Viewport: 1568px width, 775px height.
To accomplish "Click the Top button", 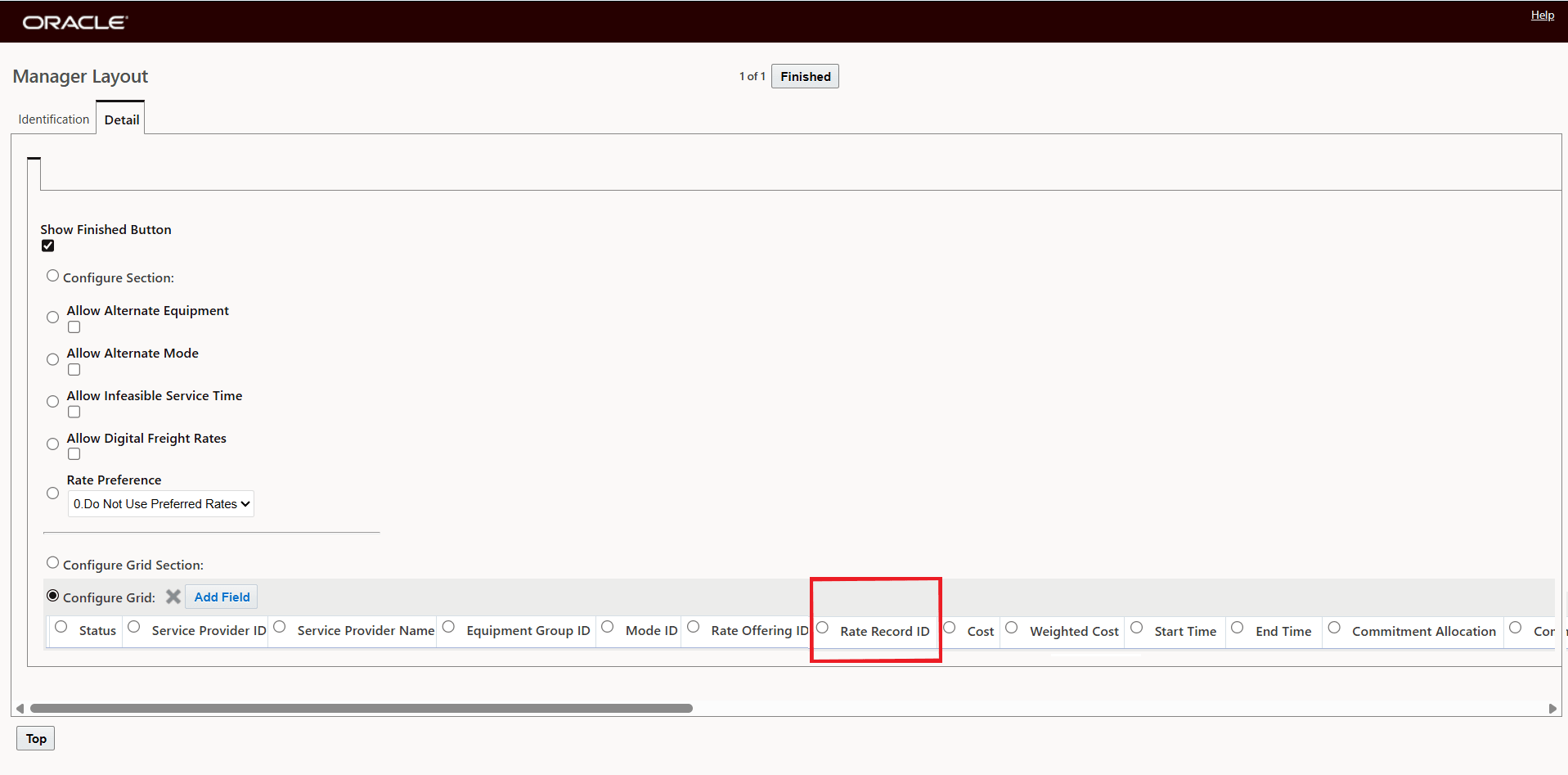I will [36, 739].
